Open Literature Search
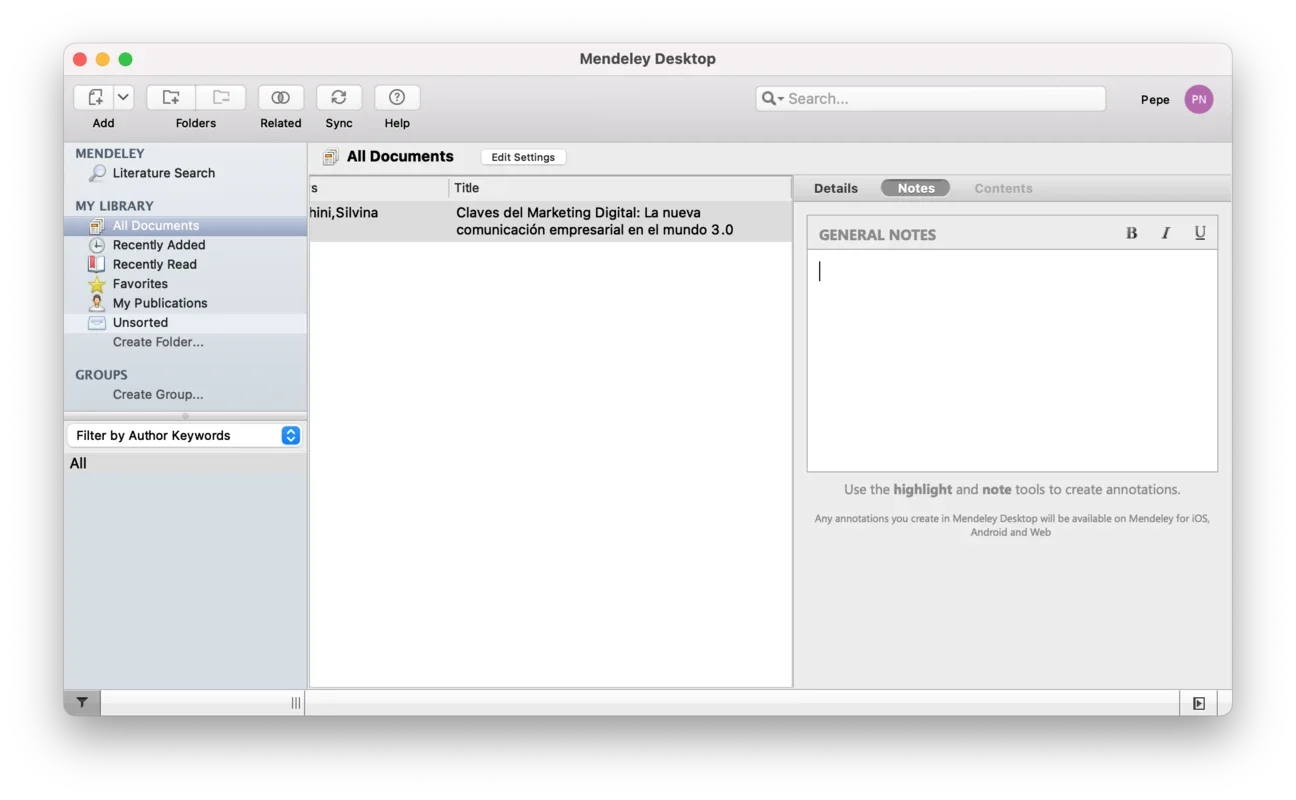This screenshot has width=1296, height=800. pyautogui.click(x=163, y=173)
